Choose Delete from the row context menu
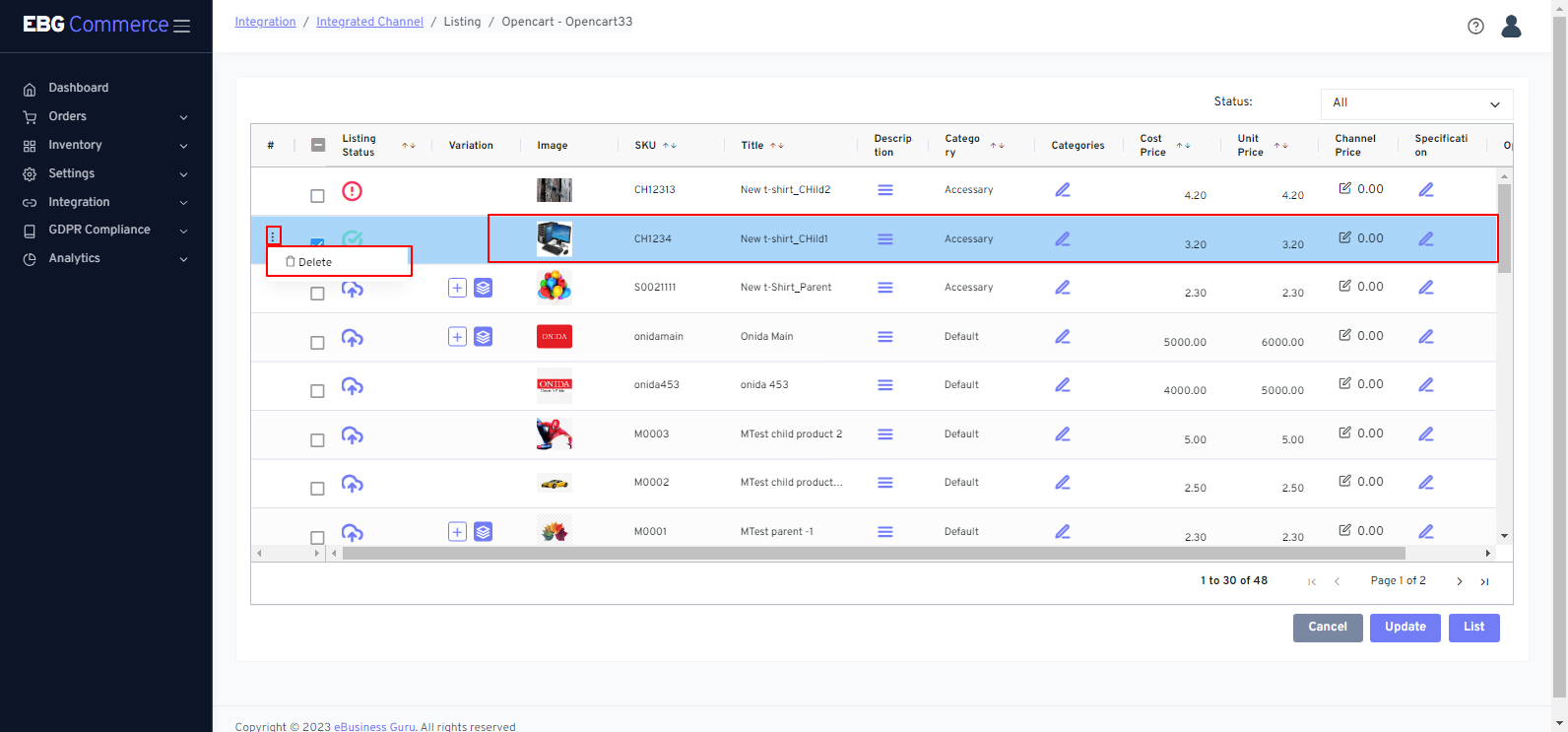The height and width of the screenshot is (732, 1568). point(315,262)
